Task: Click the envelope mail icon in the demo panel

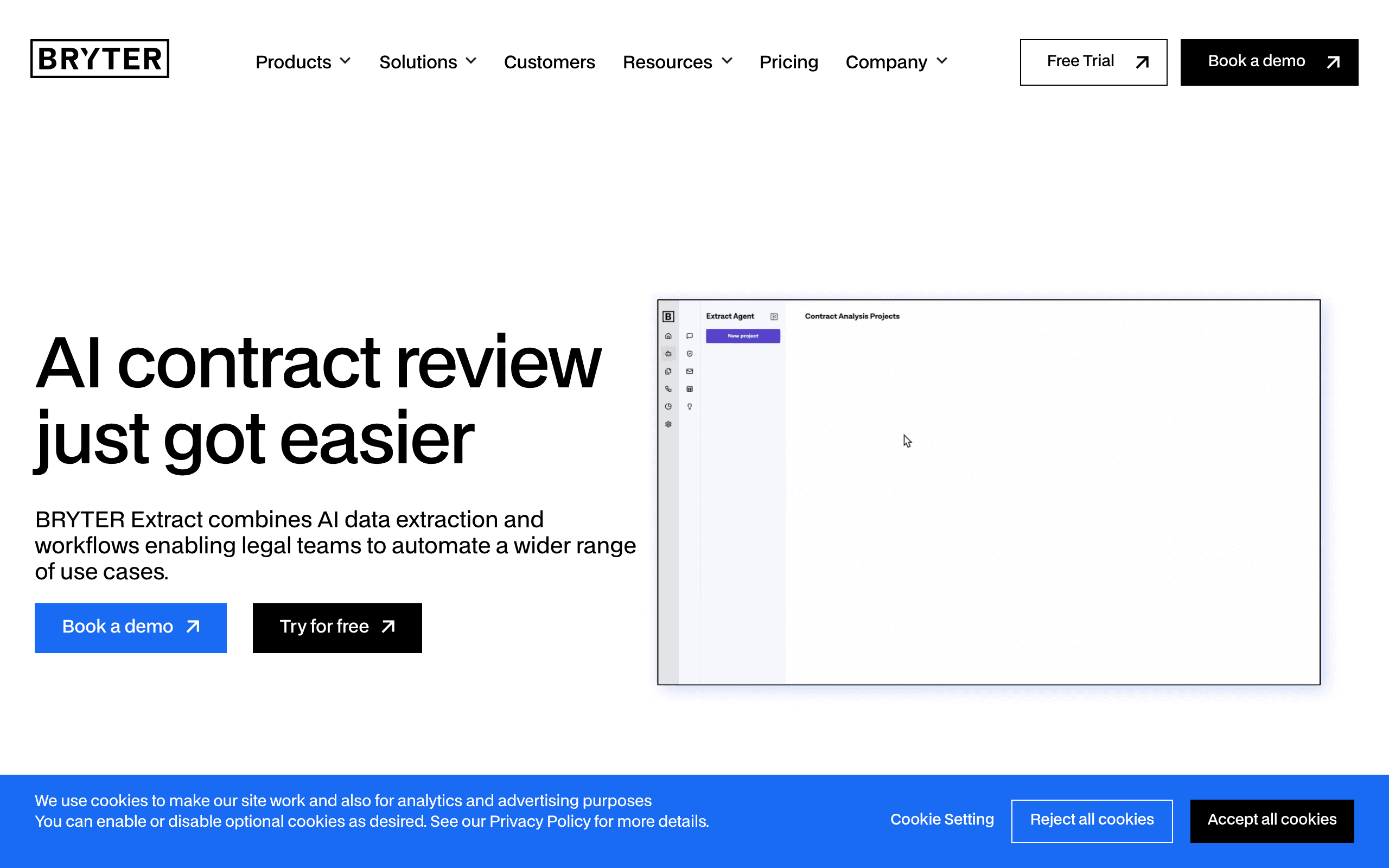Action: point(689,372)
